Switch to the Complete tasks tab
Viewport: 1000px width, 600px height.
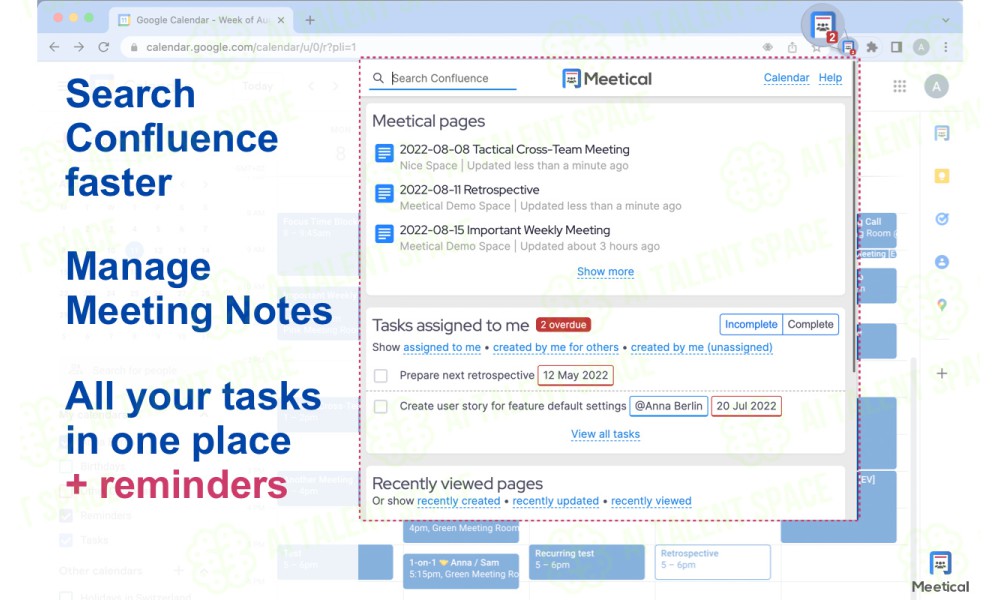pyautogui.click(x=810, y=325)
